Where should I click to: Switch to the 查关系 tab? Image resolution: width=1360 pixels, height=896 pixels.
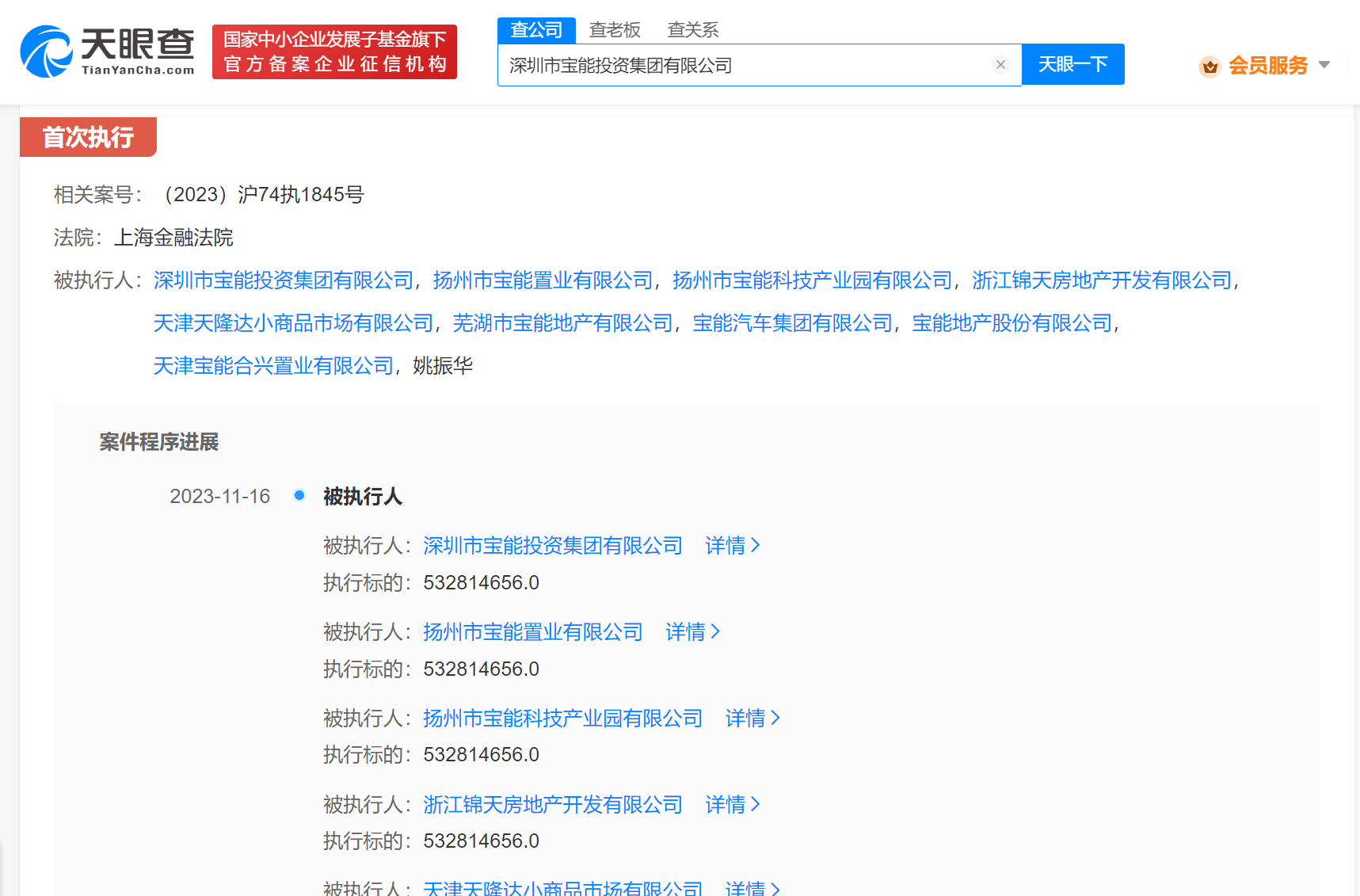(693, 30)
